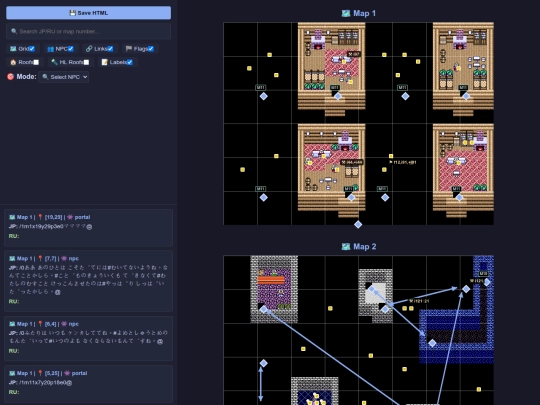This screenshot has height=405, width=540.
Task: Click the Map 2 heading
Action: click(x=359, y=247)
